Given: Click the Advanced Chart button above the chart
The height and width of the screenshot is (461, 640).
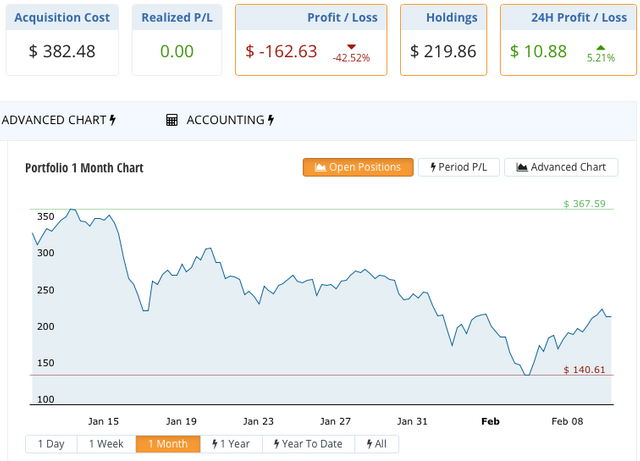Looking at the screenshot, I should [561, 167].
